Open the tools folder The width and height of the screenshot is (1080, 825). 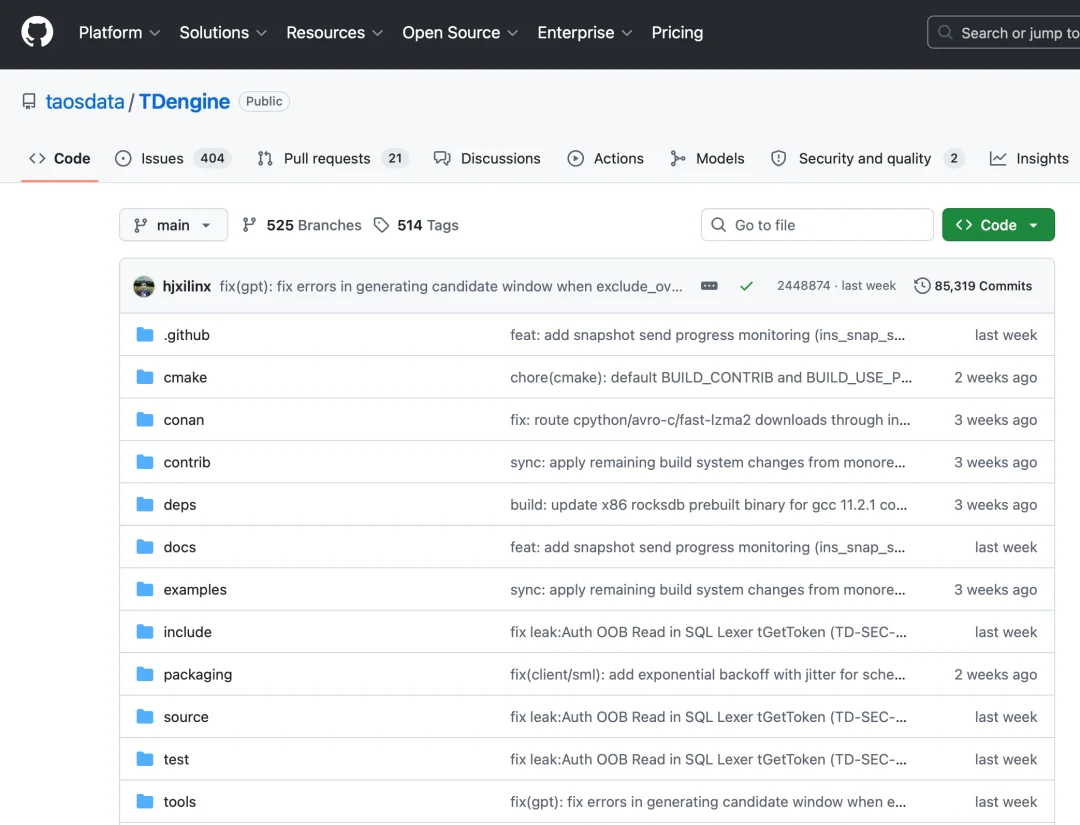[180, 802]
